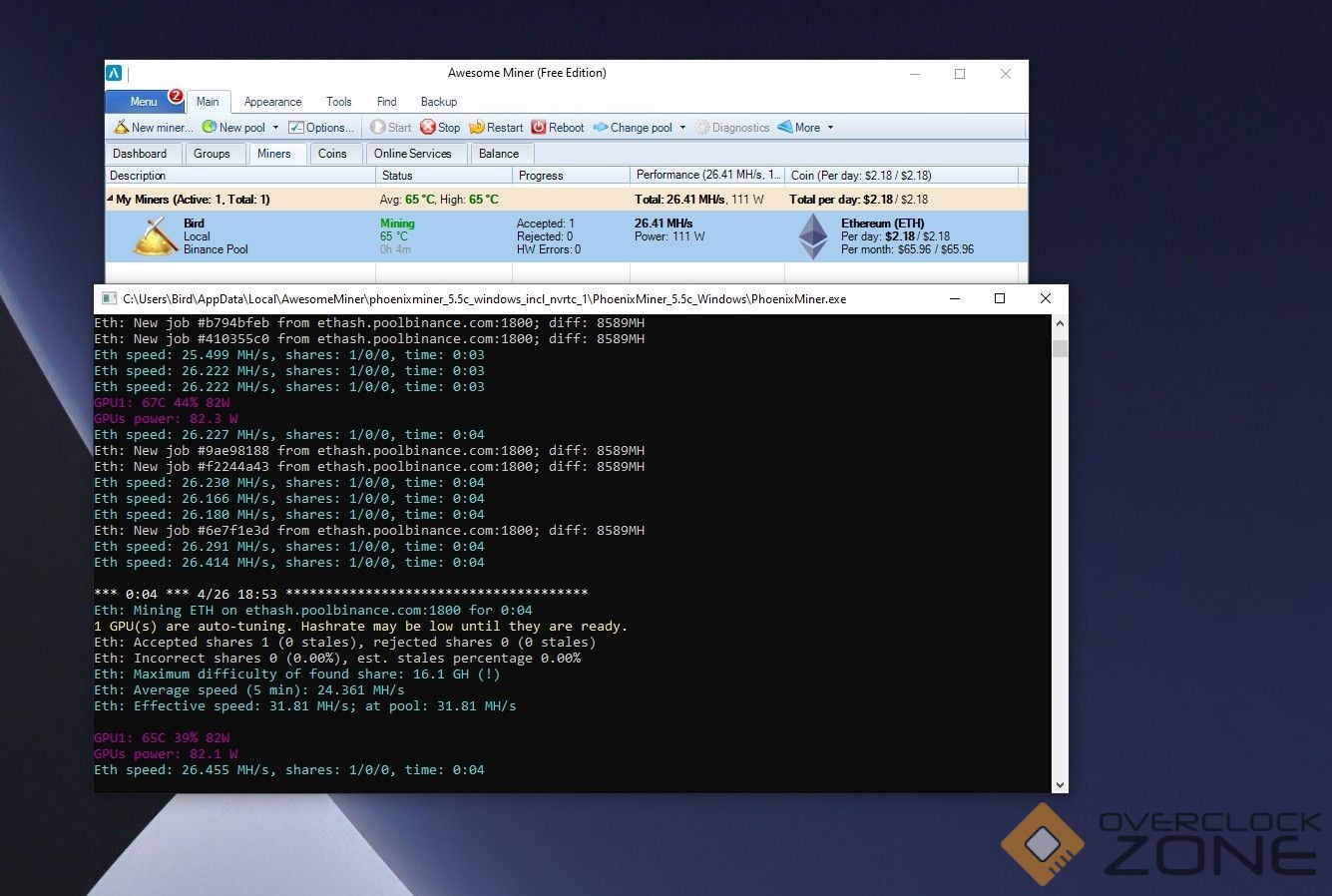Screen dimensions: 1332x896
Task: Click the Performance column header
Action: 706,175
